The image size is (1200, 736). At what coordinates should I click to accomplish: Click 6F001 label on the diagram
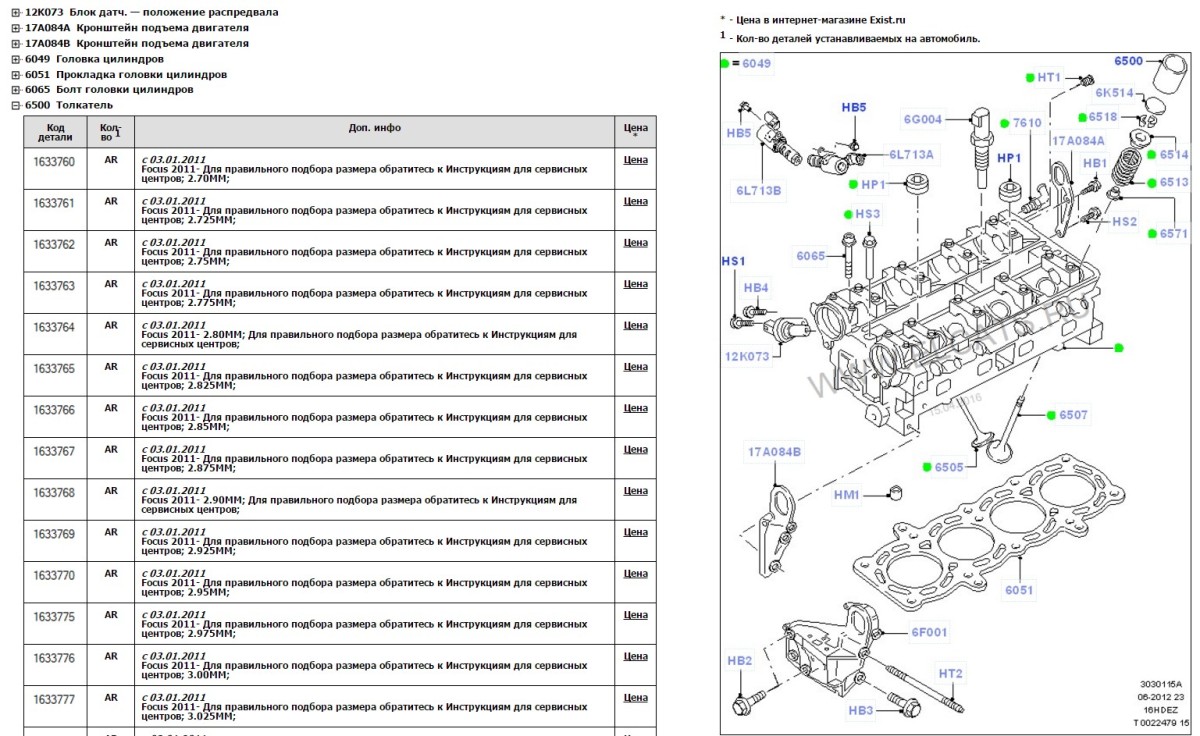[x=929, y=632]
